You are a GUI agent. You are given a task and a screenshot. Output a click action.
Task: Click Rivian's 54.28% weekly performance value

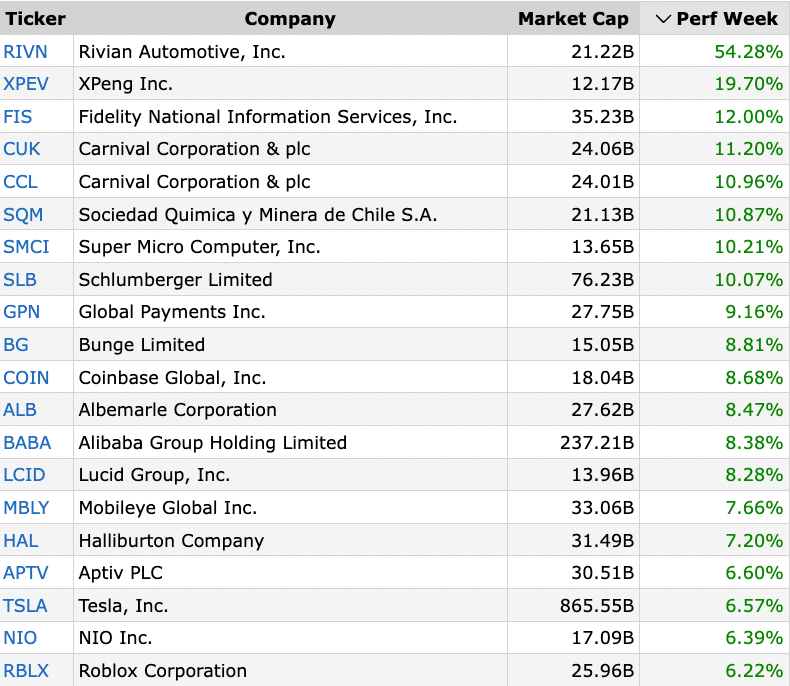pos(748,52)
